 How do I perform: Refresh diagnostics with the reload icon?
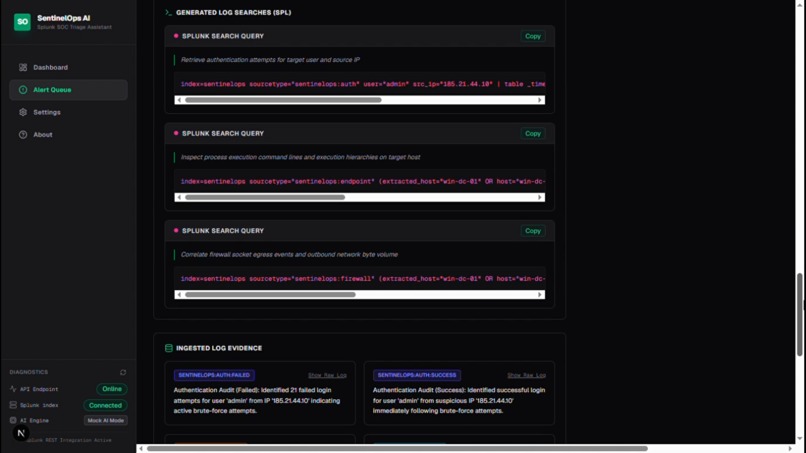(x=123, y=372)
